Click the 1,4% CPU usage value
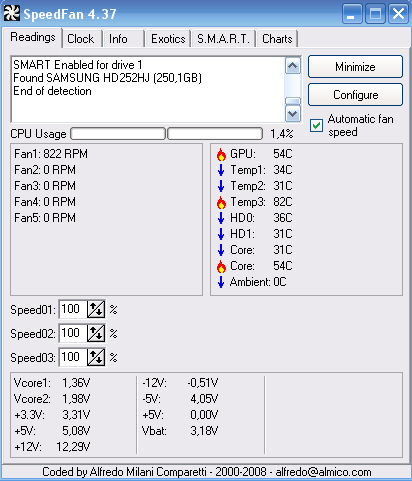 click(x=282, y=134)
